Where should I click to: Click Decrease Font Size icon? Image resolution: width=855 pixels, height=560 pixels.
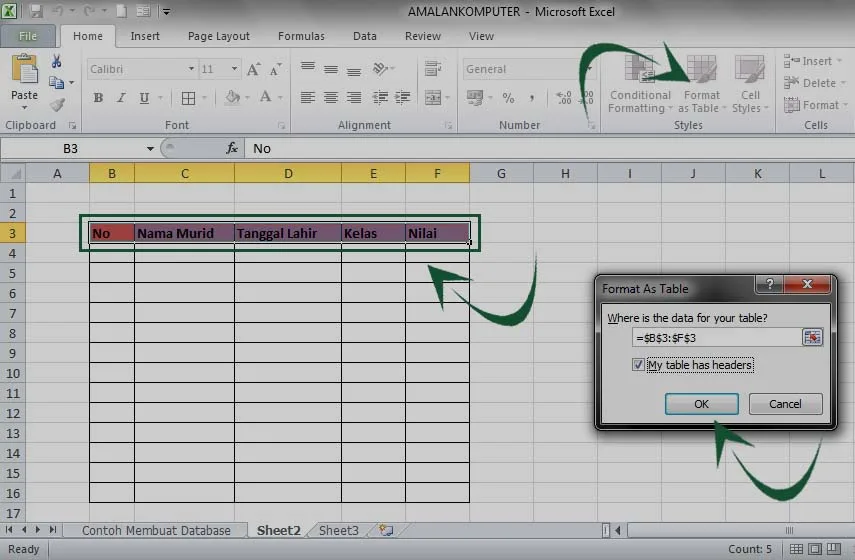[x=276, y=69]
